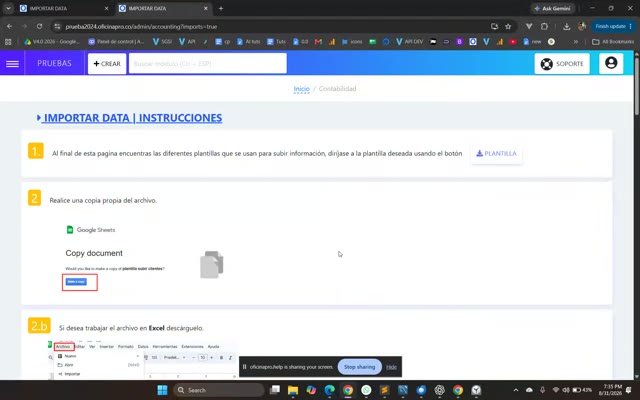Viewport: 640px width, 400px height.
Task: Open WhatsApp from the taskbar
Action: tap(366, 390)
